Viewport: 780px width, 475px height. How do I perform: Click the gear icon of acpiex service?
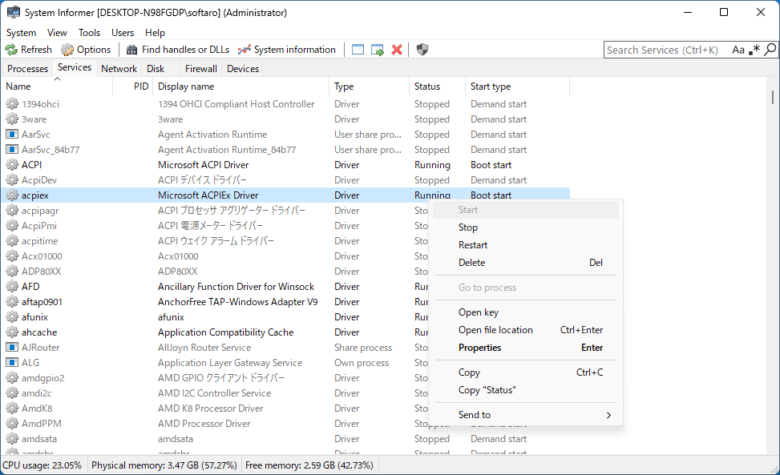coord(12,195)
